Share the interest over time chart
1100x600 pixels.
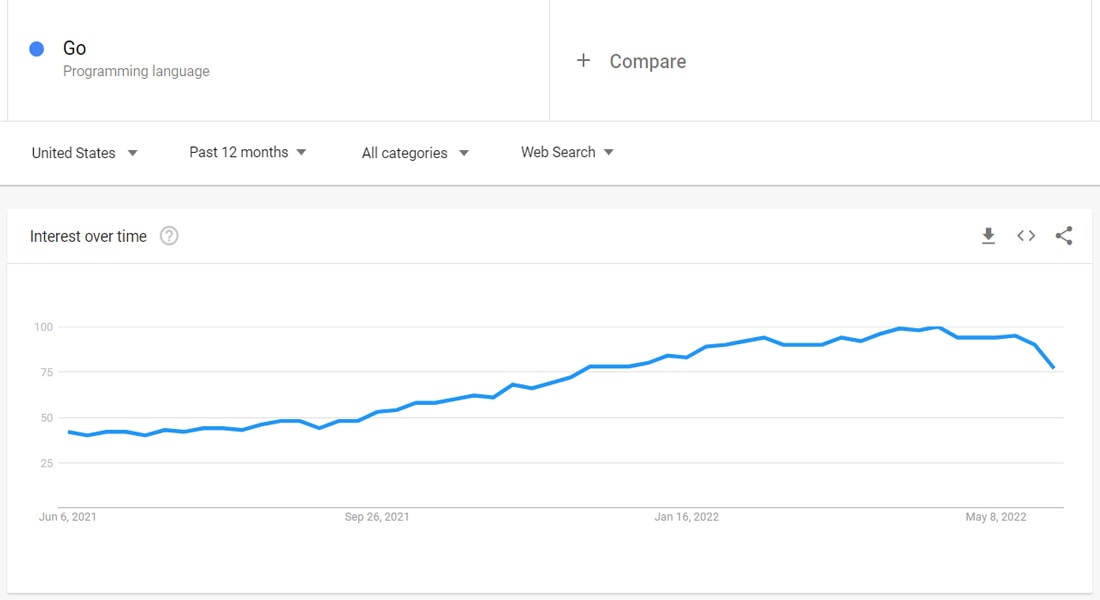coord(1064,236)
